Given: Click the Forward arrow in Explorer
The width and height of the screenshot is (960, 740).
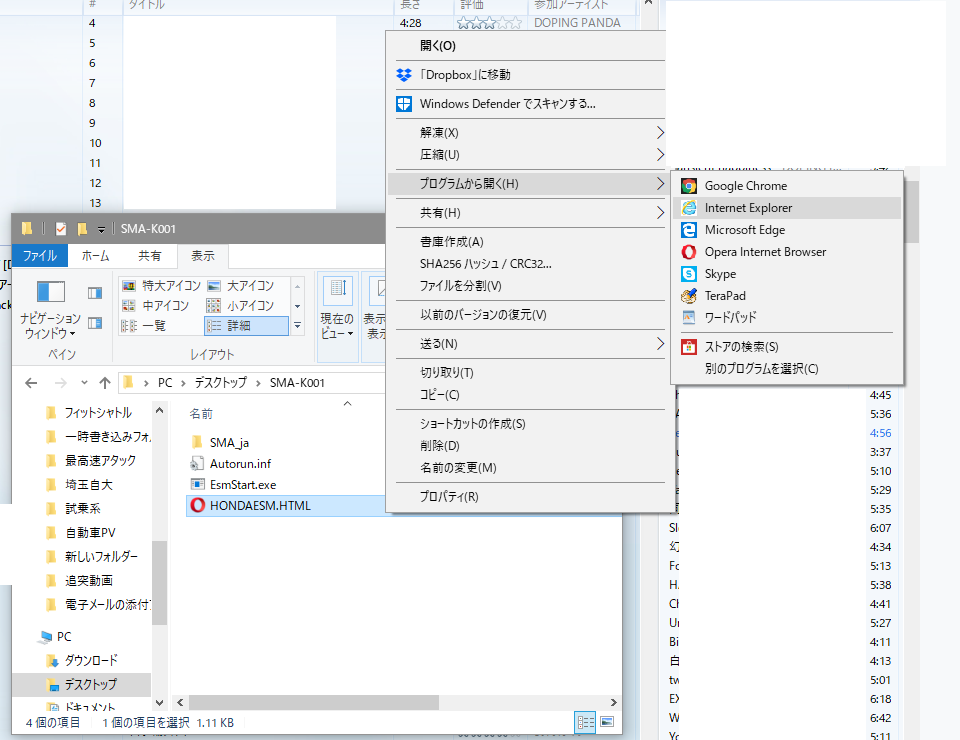Looking at the screenshot, I should pos(61,383).
